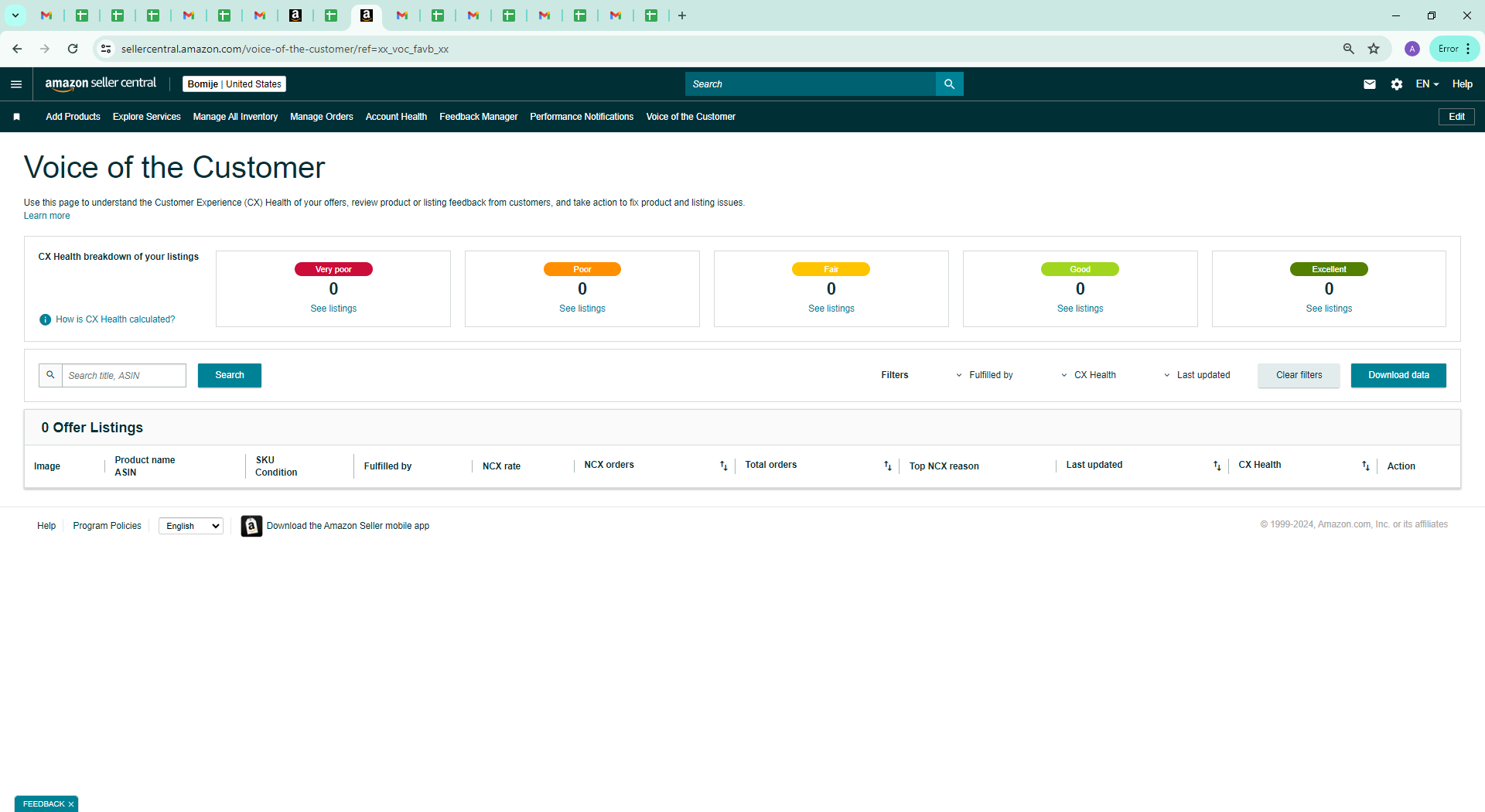The image size is (1485, 812).
Task: Open the English language selector in footer
Action: pyautogui.click(x=191, y=526)
